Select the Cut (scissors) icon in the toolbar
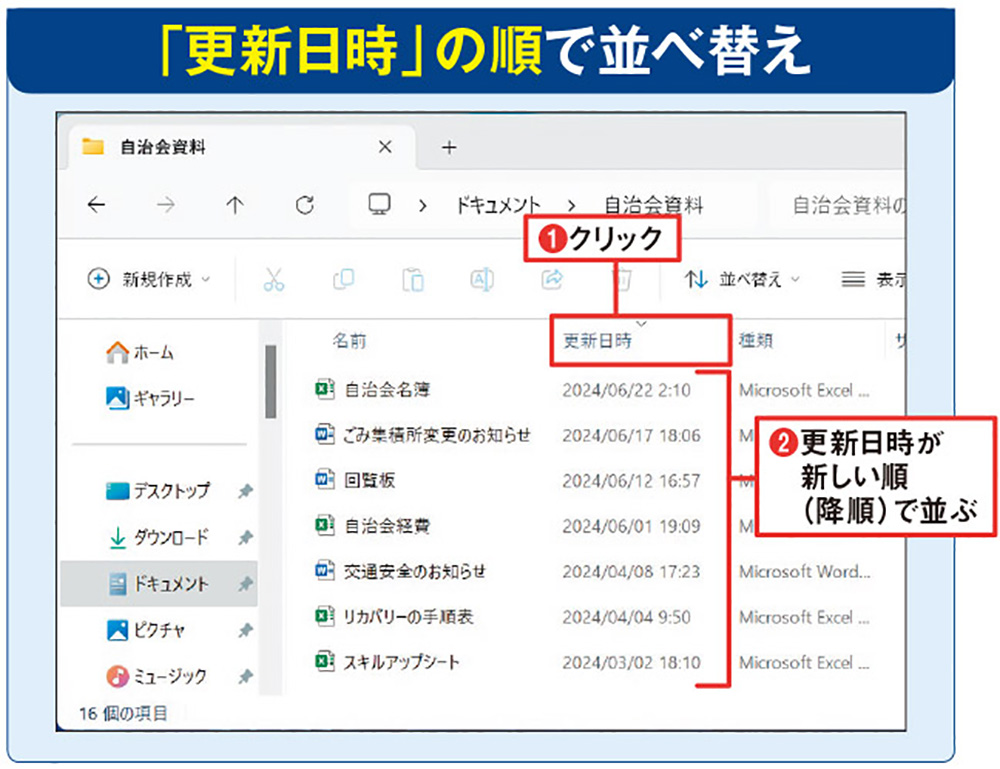The image size is (1000, 769). [x=275, y=281]
